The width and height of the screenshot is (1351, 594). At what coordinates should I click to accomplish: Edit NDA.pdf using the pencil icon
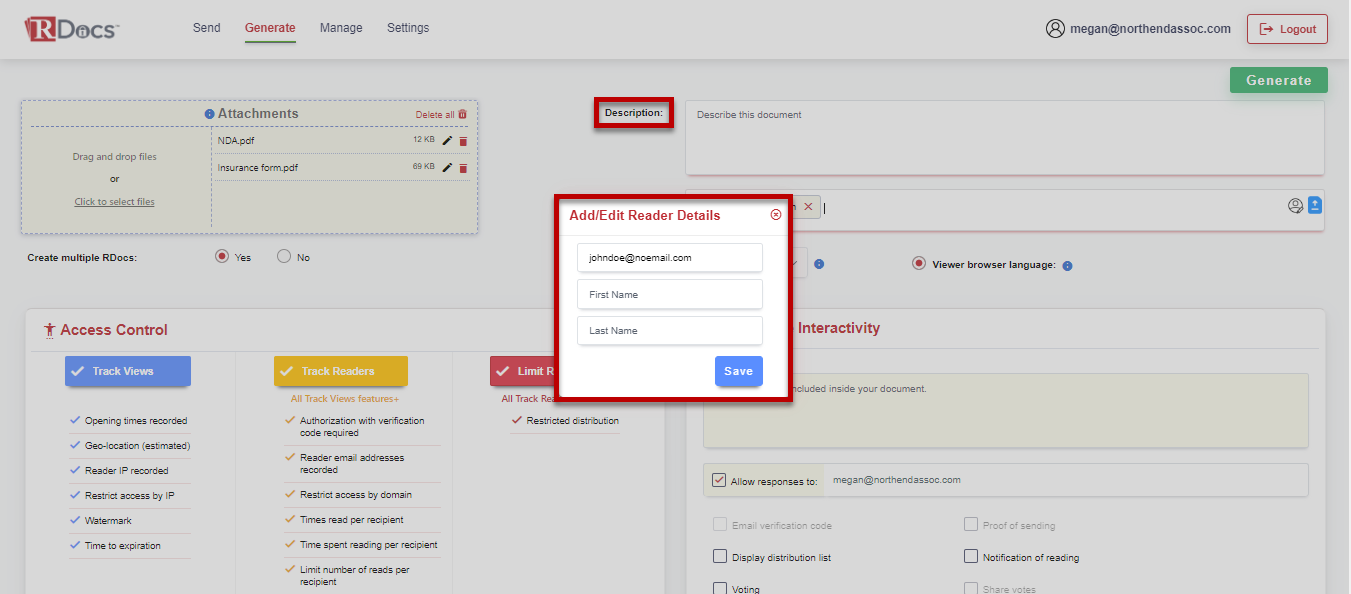445,140
